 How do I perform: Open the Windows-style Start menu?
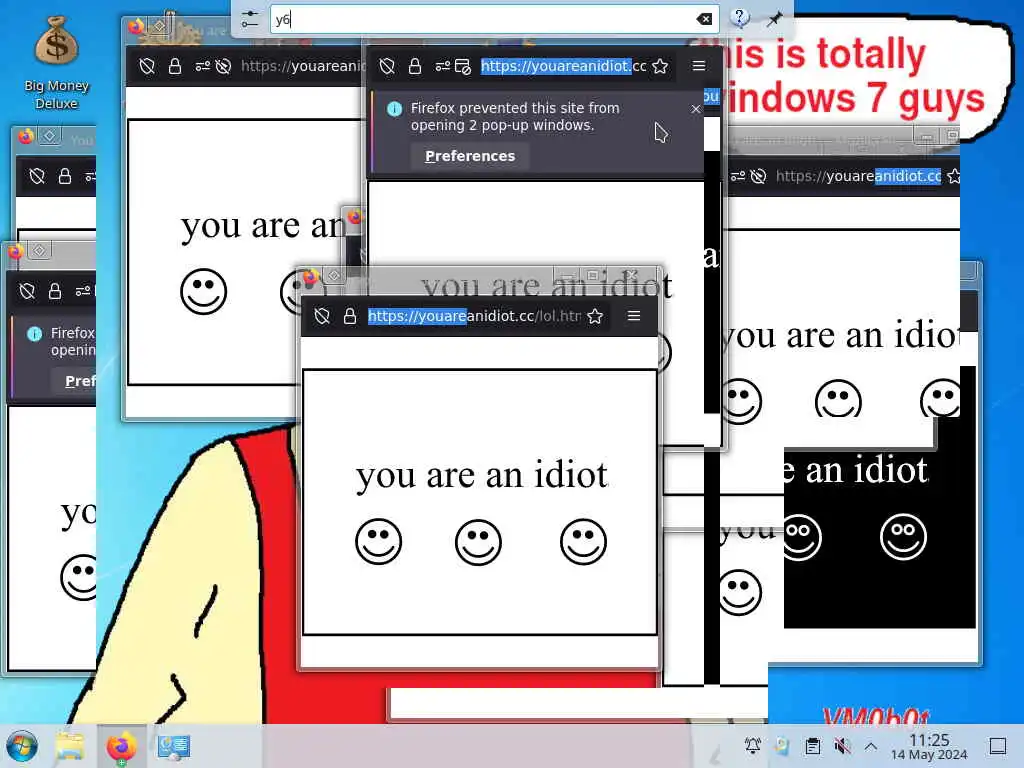[x=22, y=746]
